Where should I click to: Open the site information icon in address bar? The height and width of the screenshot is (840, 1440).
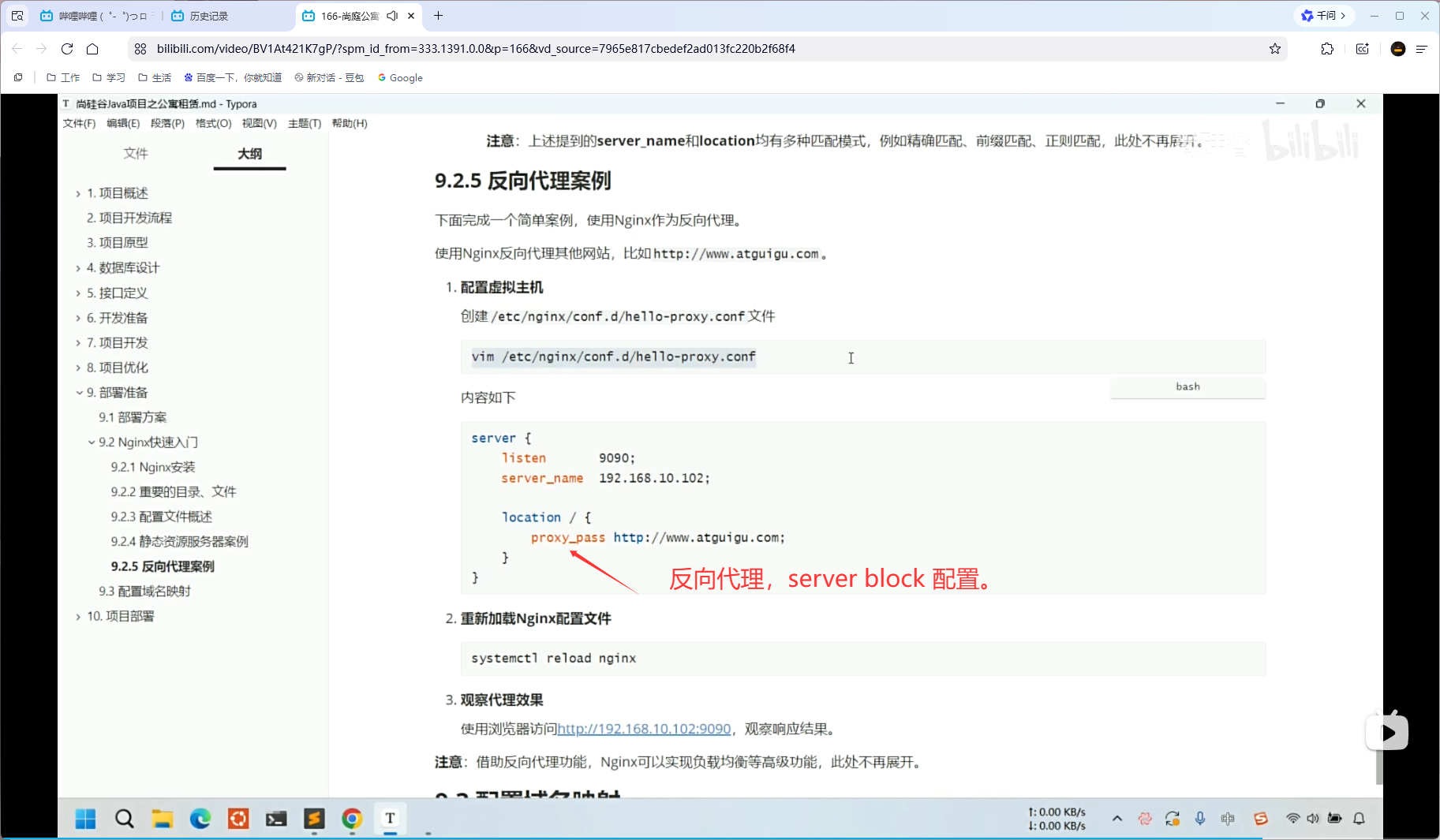[140, 49]
